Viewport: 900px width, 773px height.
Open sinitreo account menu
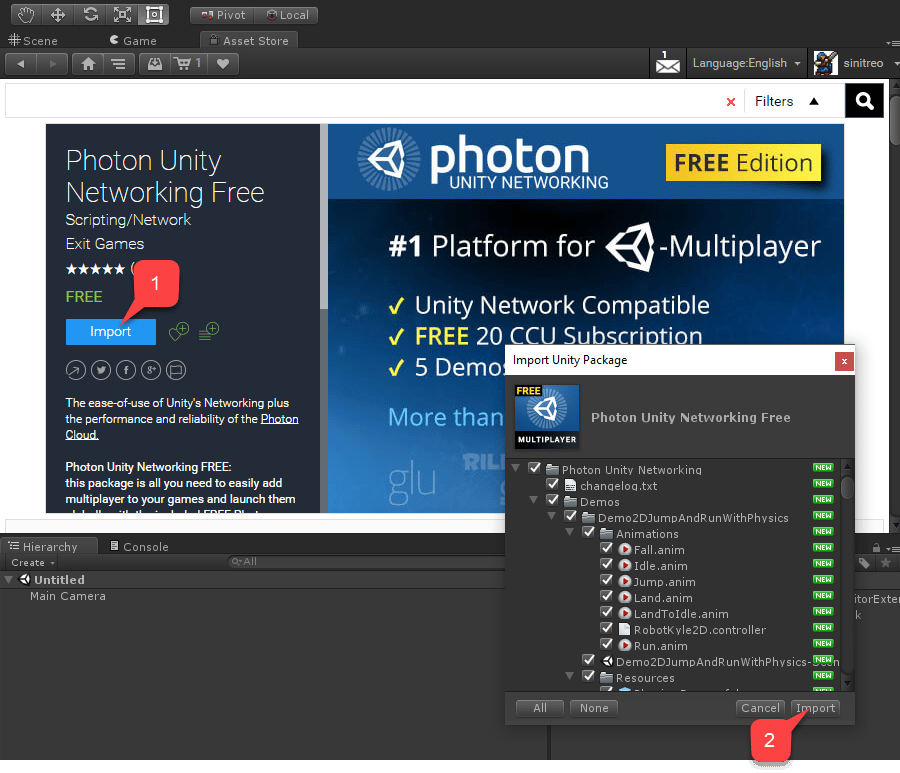click(x=854, y=63)
